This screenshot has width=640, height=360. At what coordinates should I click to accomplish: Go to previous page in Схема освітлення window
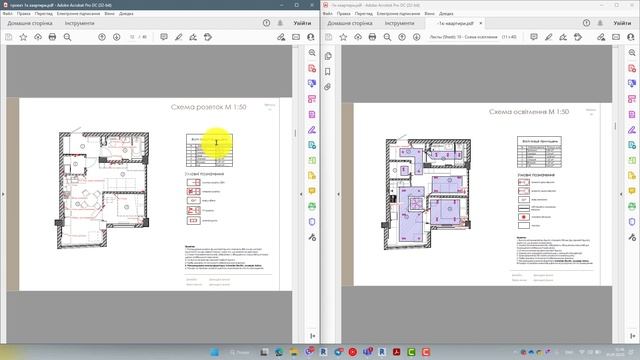point(402,37)
